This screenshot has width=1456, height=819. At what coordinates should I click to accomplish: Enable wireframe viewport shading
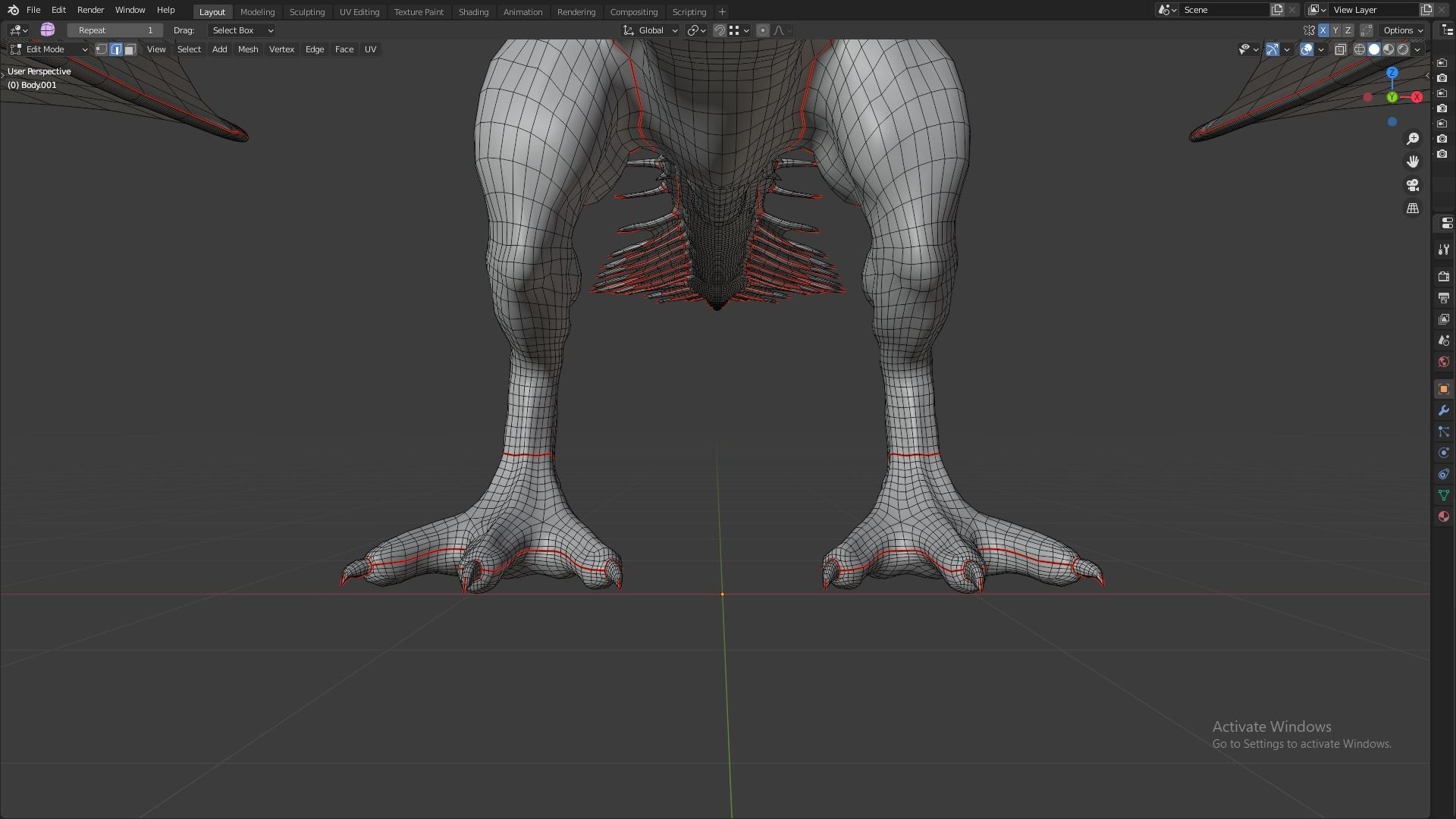pyautogui.click(x=1360, y=49)
